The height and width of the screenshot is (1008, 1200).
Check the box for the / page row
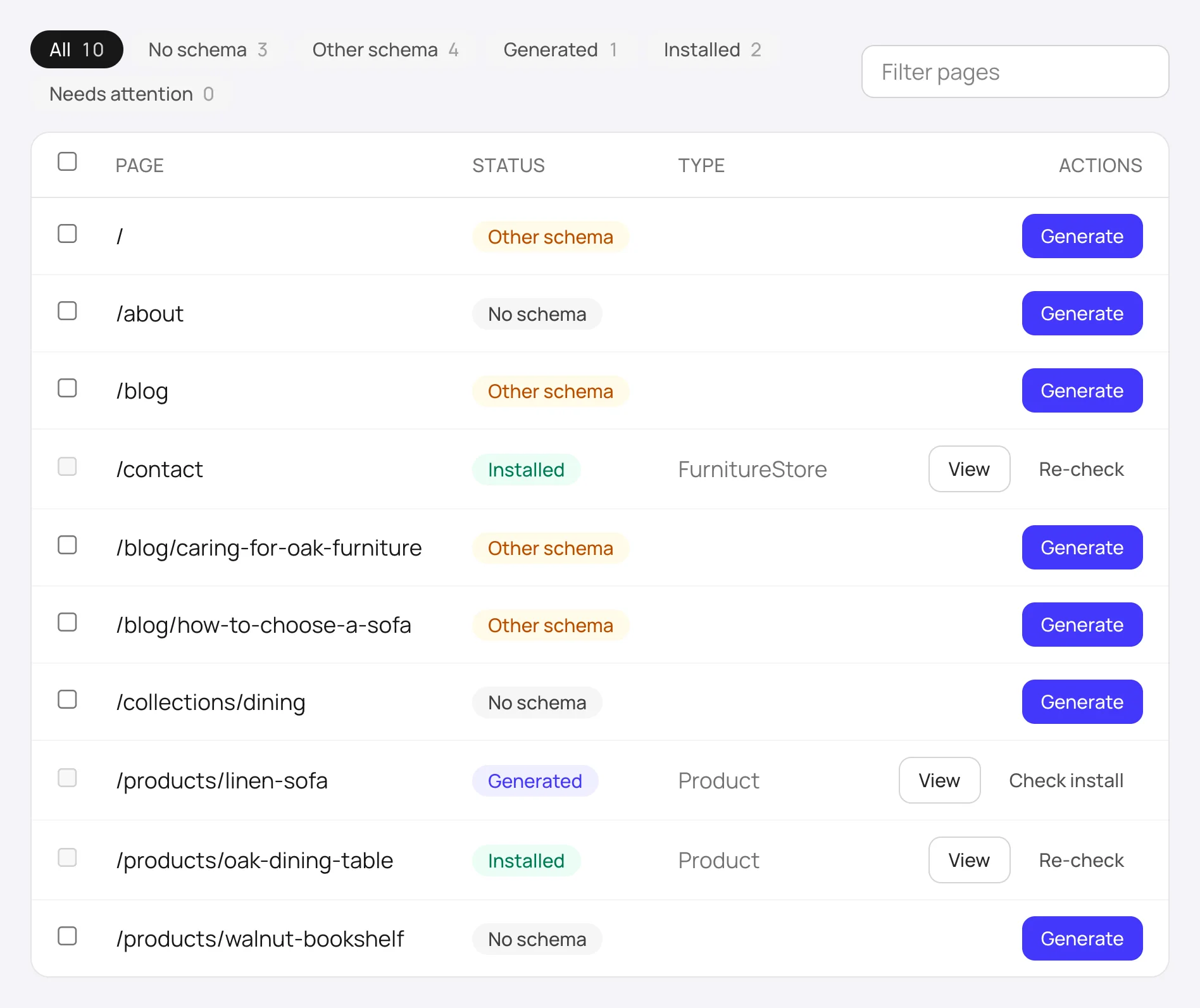click(x=67, y=233)
